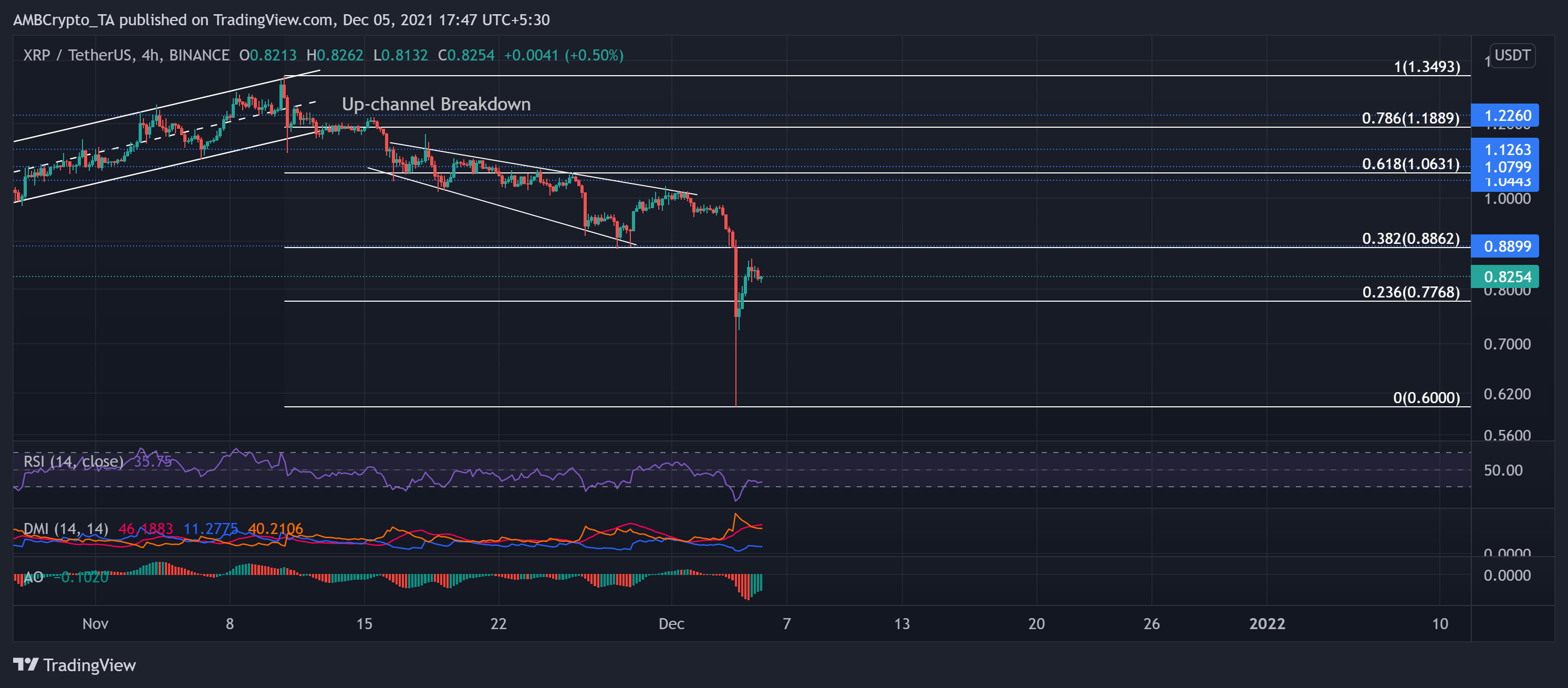The width and height of the screenshot is (1568, 688).
Task: Click Nov on the time axis
Action: 95,623
